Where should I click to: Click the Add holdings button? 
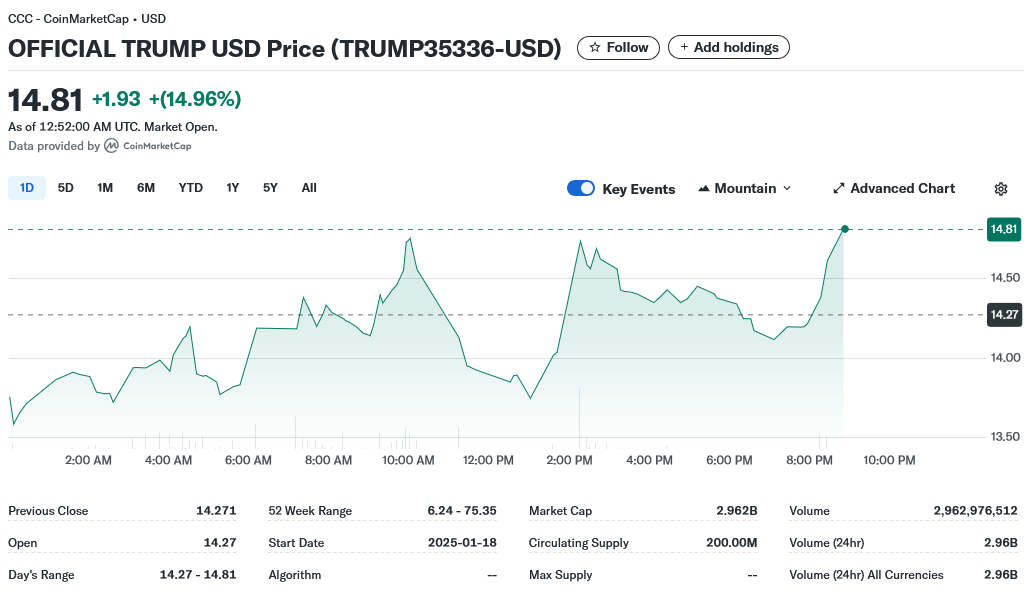pos(729,48)
